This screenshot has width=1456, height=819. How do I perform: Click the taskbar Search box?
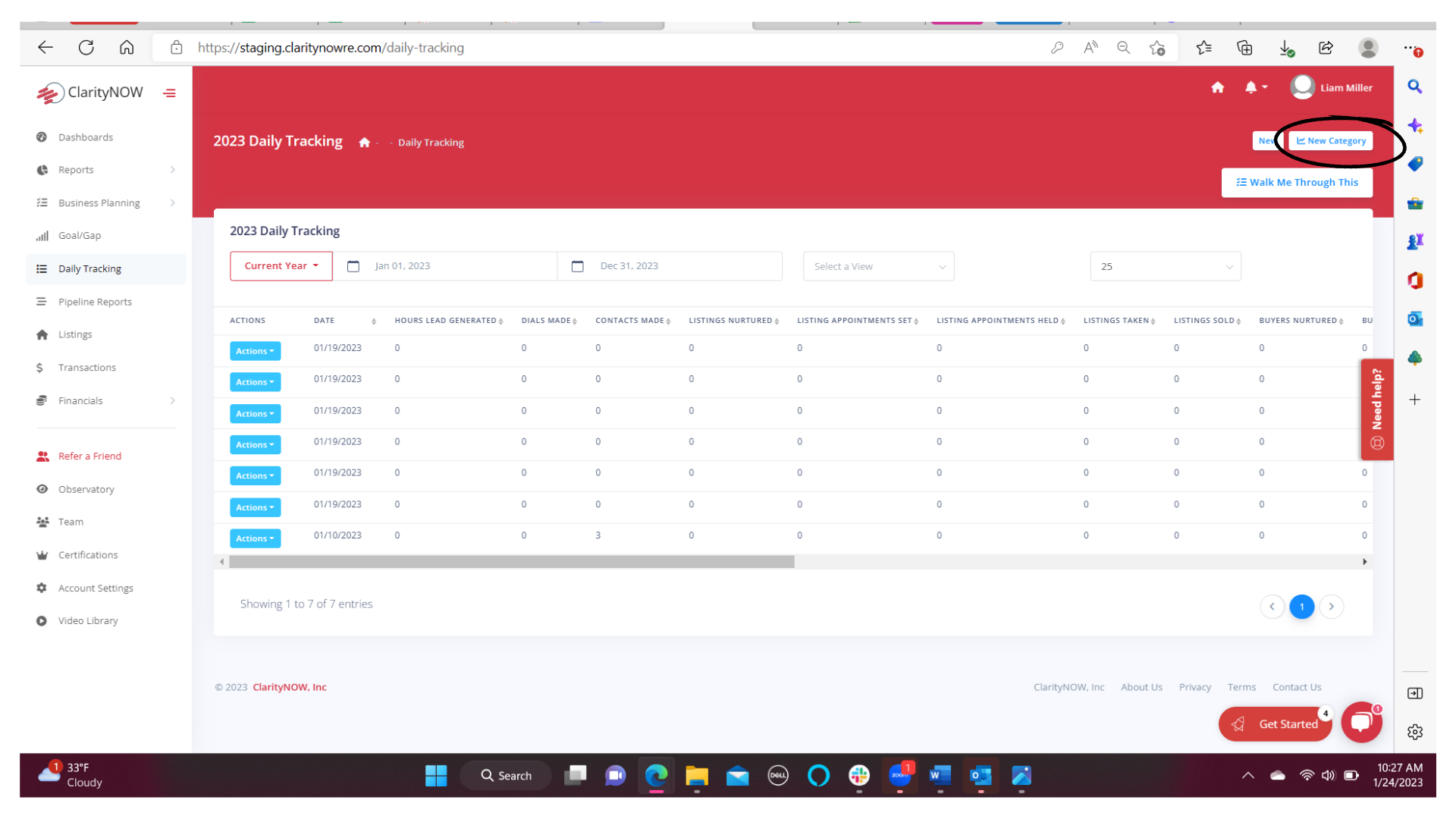(x=507, y=776)
